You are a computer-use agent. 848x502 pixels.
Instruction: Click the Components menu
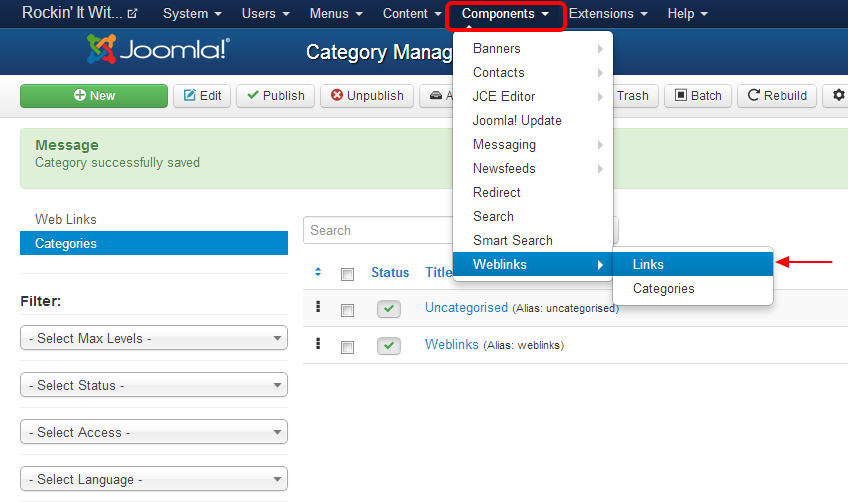pyautogui.click(x=505, y=14)
